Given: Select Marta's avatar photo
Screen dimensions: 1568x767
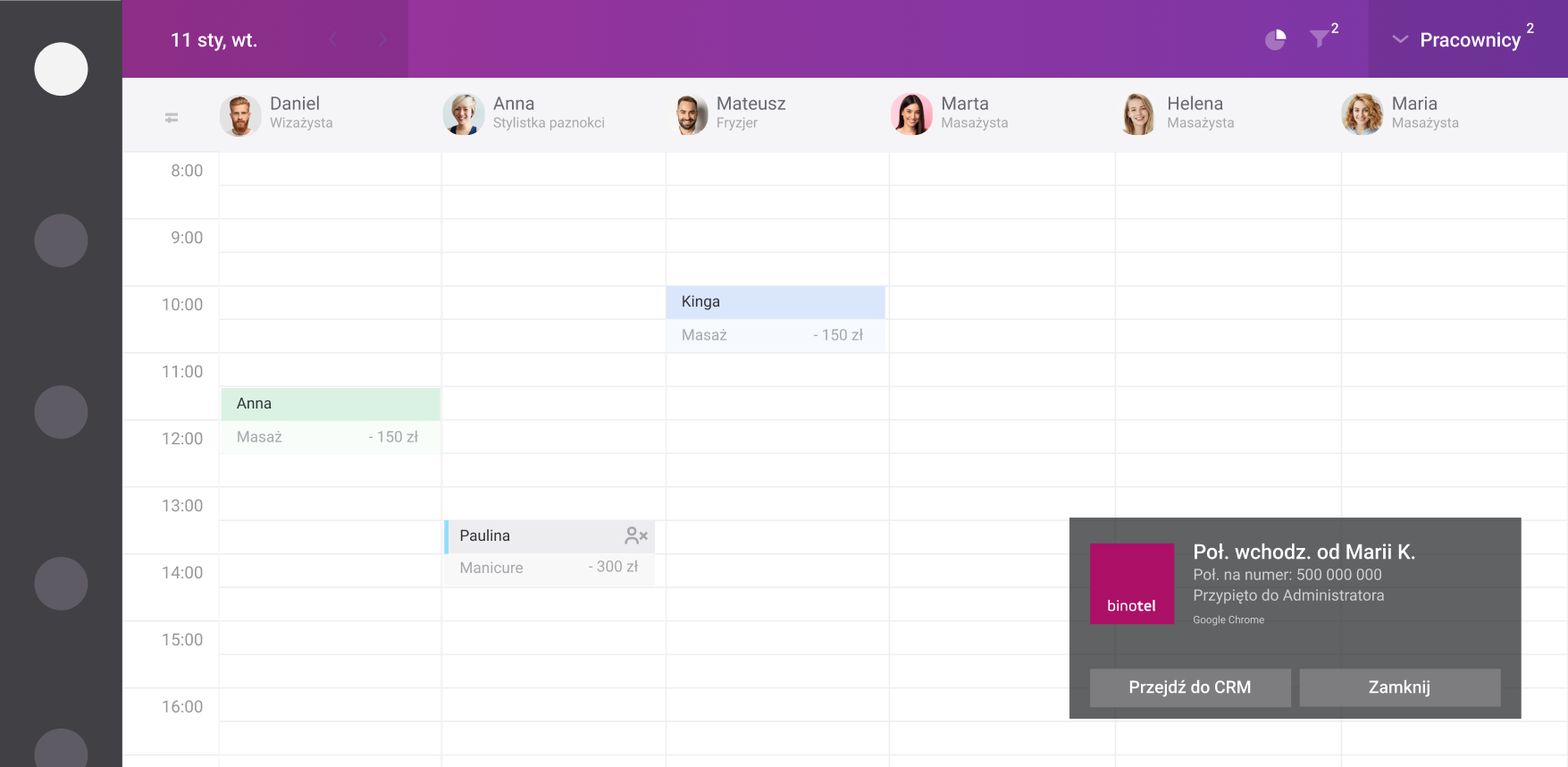Looking at the screenshot, I should 911,114.
